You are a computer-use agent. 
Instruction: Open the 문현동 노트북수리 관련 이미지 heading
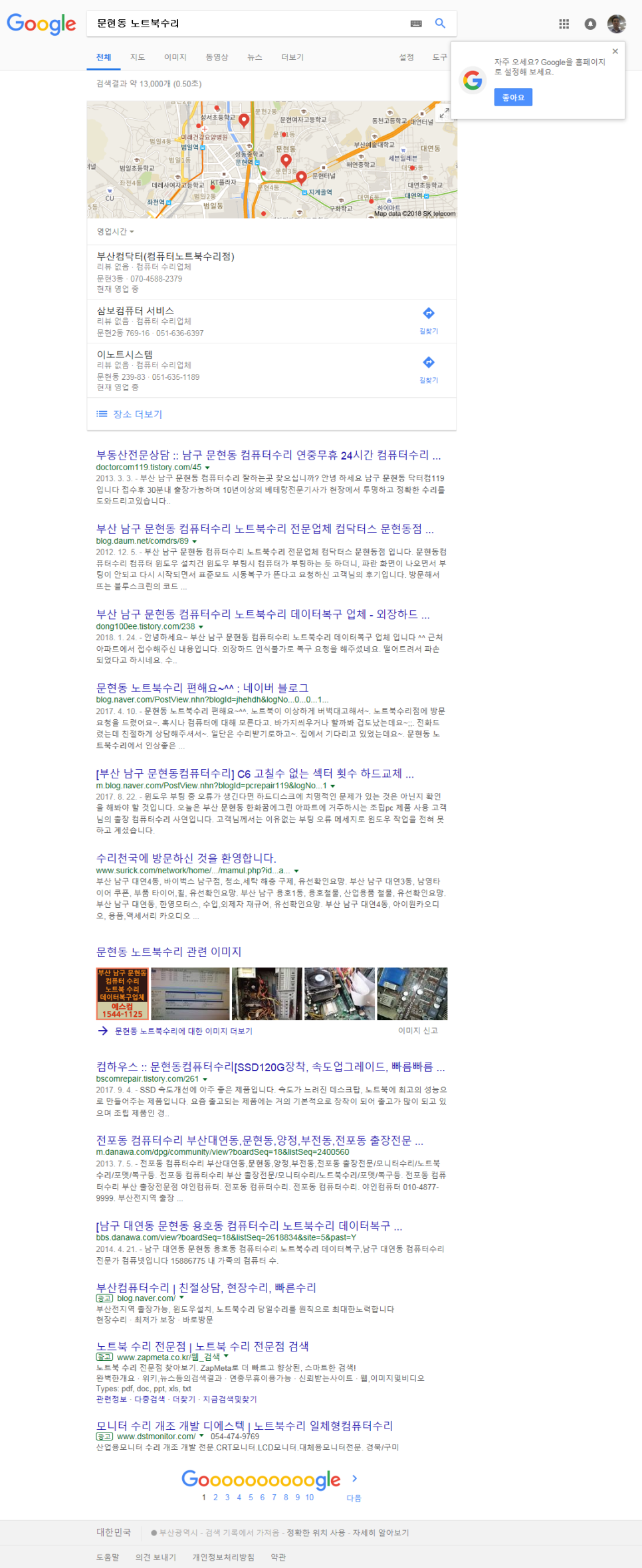(x=169, y=952)
